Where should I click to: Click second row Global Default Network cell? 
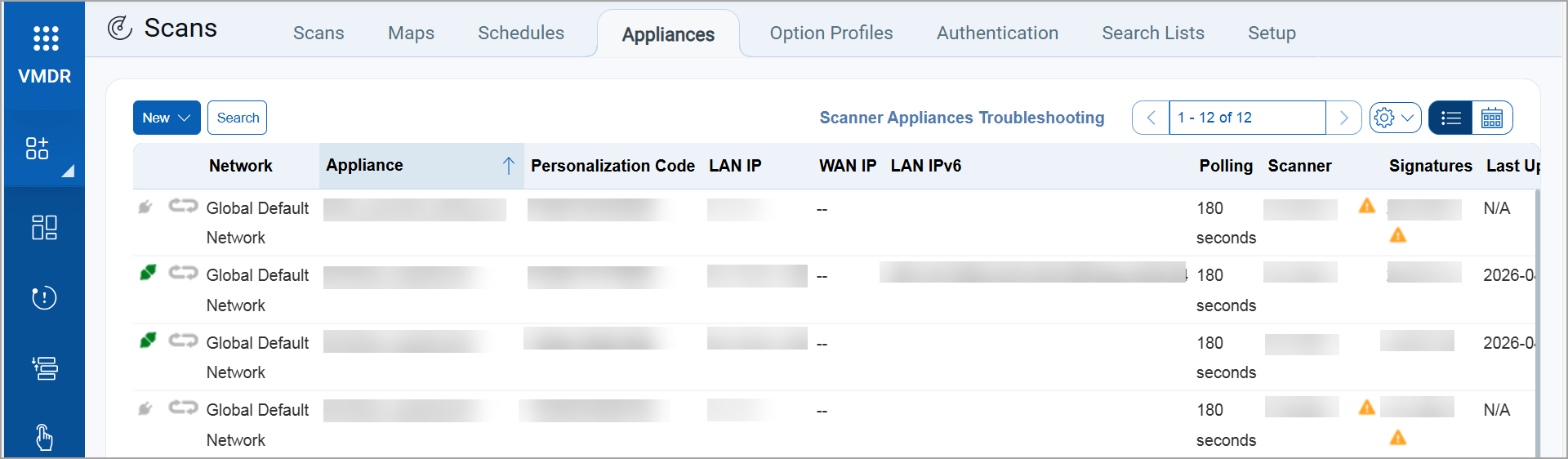[257, 290]
